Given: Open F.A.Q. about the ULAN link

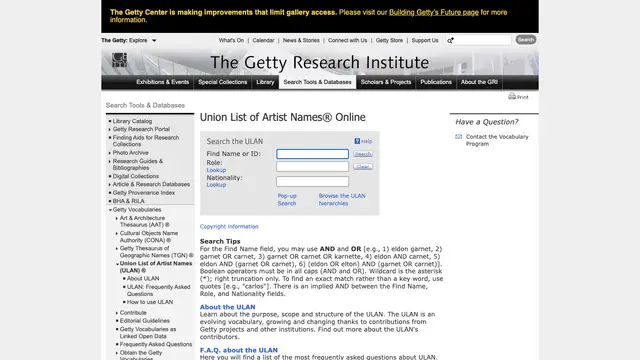Looking at the screenshot, I should tap(239, 350).
